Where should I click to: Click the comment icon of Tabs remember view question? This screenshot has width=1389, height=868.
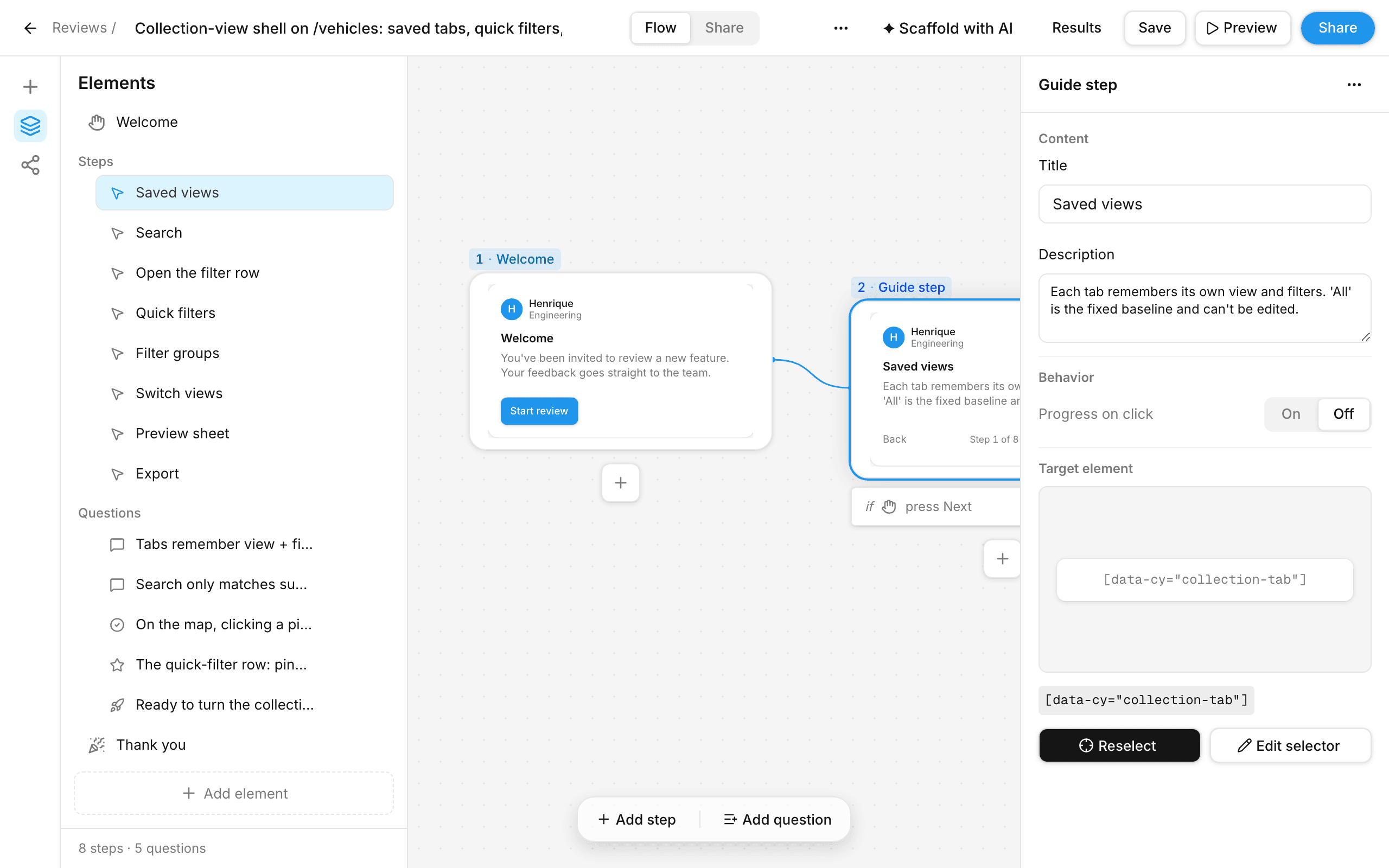click(x=117, y=544)
